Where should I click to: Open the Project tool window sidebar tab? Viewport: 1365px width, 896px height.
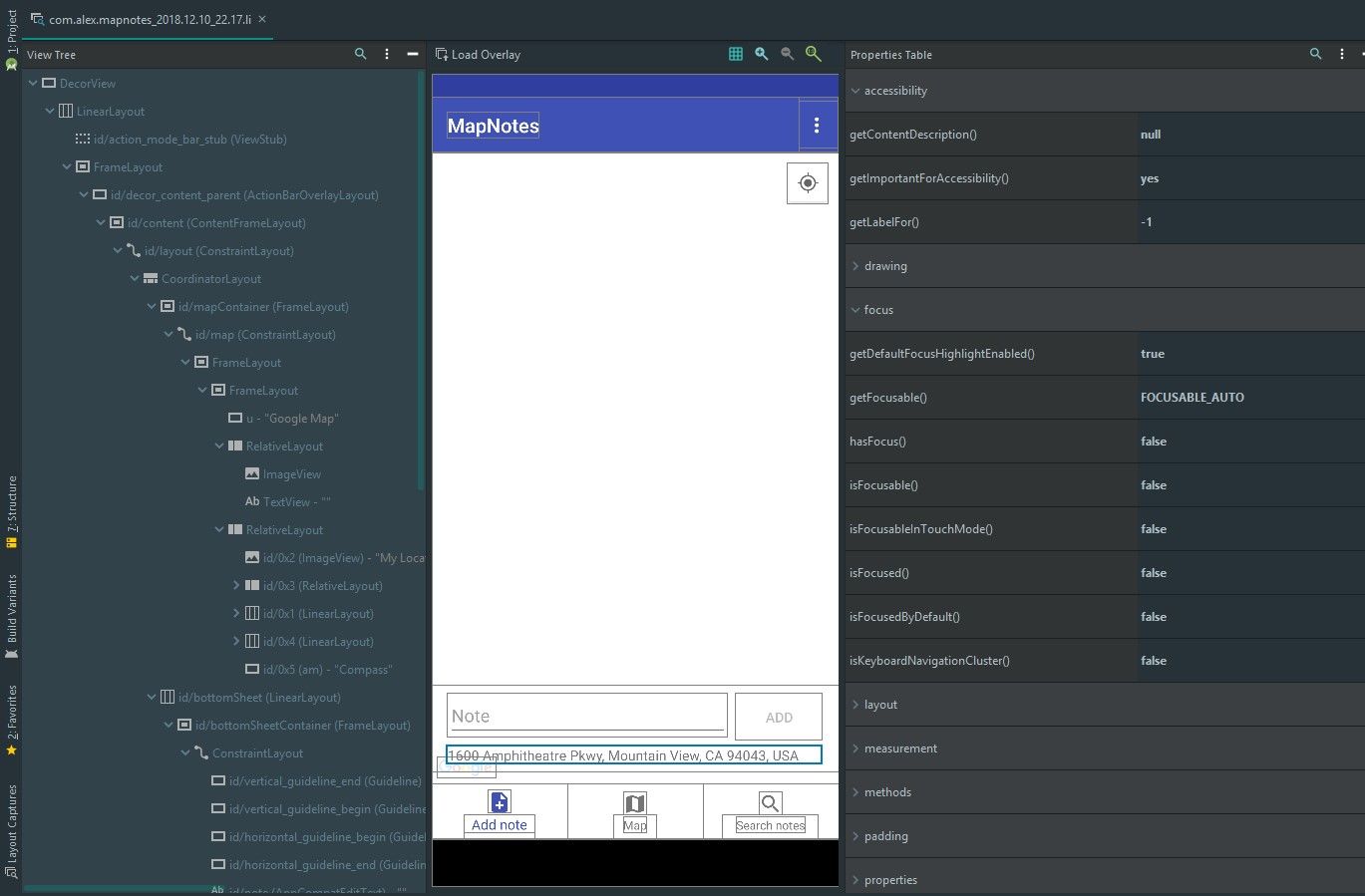[11, 40]
